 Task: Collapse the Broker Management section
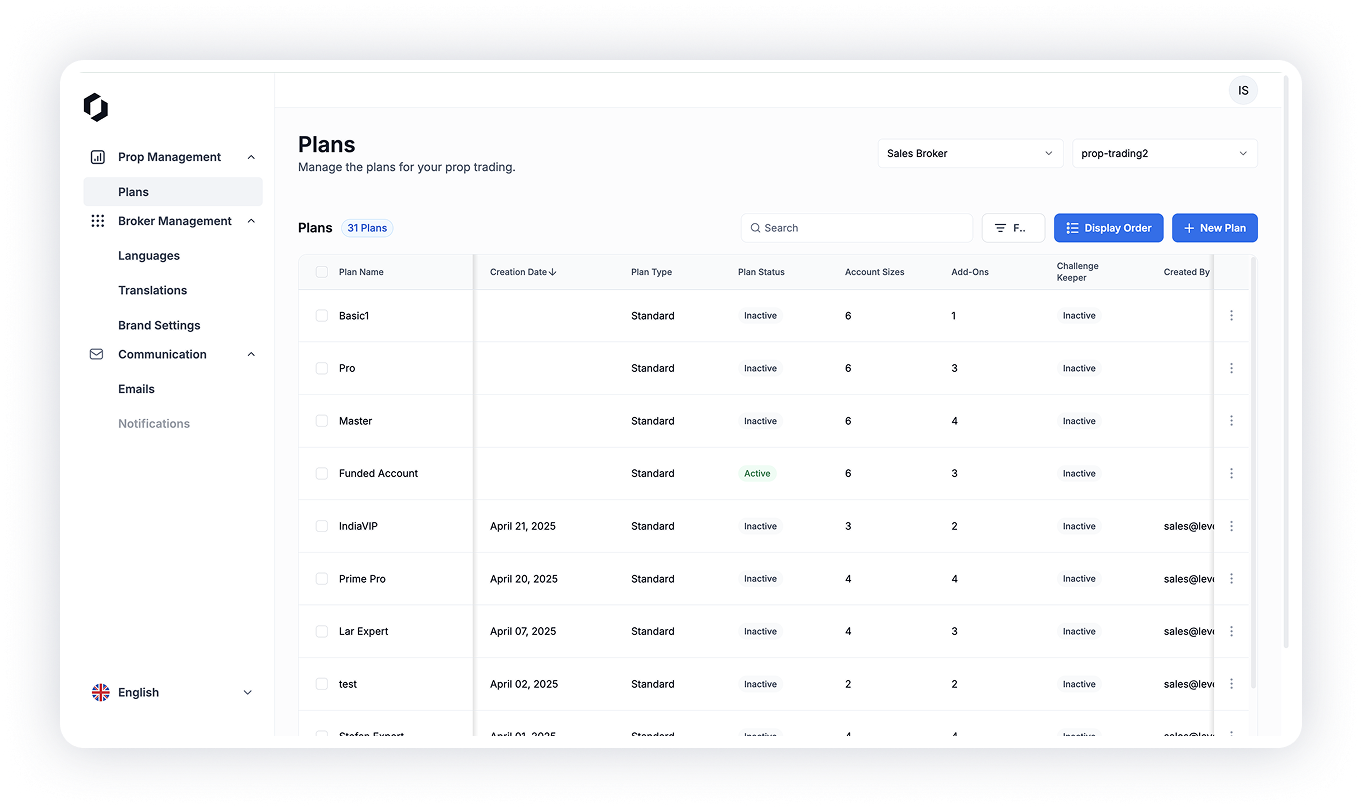[251, 221]
